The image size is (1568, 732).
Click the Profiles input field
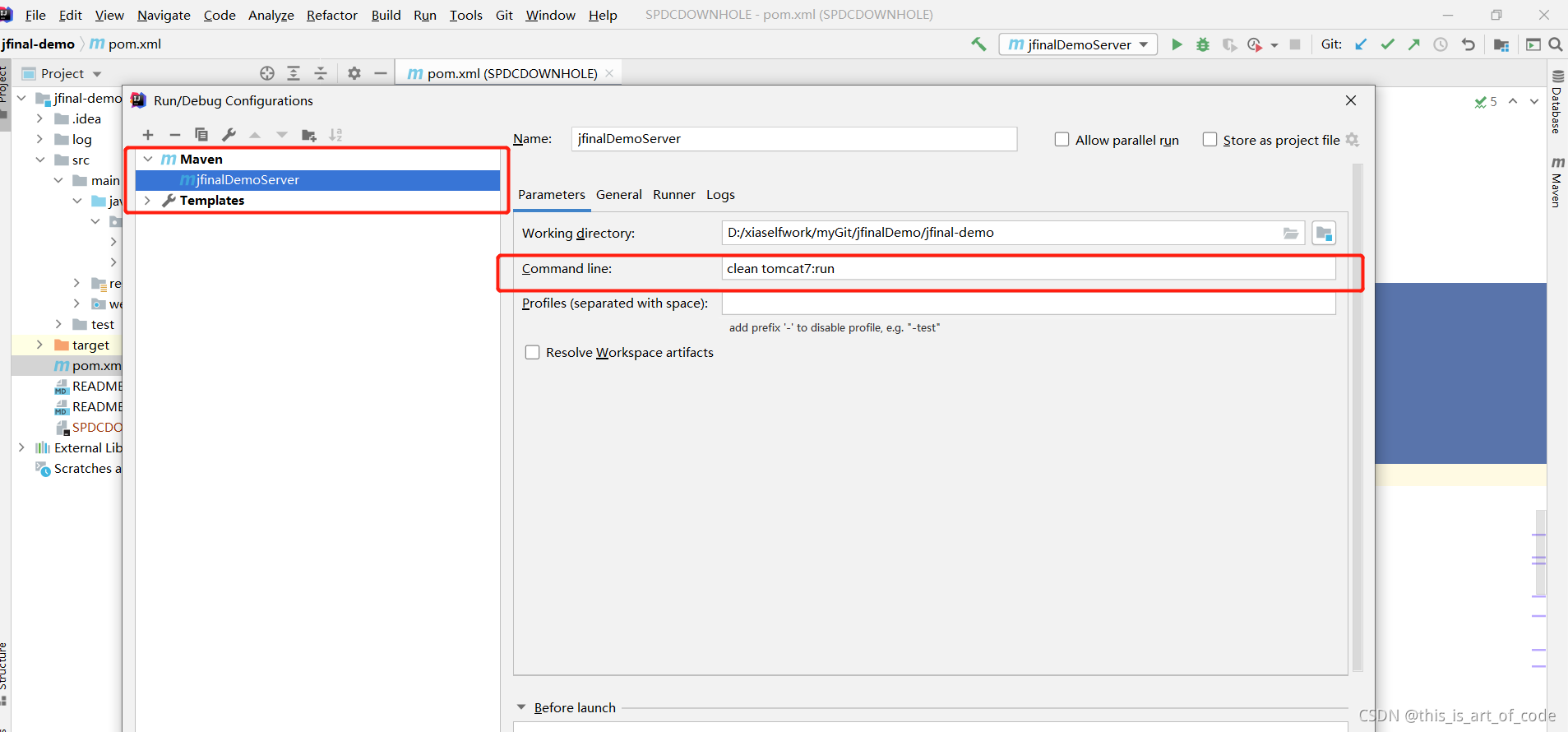point(1029,303)
